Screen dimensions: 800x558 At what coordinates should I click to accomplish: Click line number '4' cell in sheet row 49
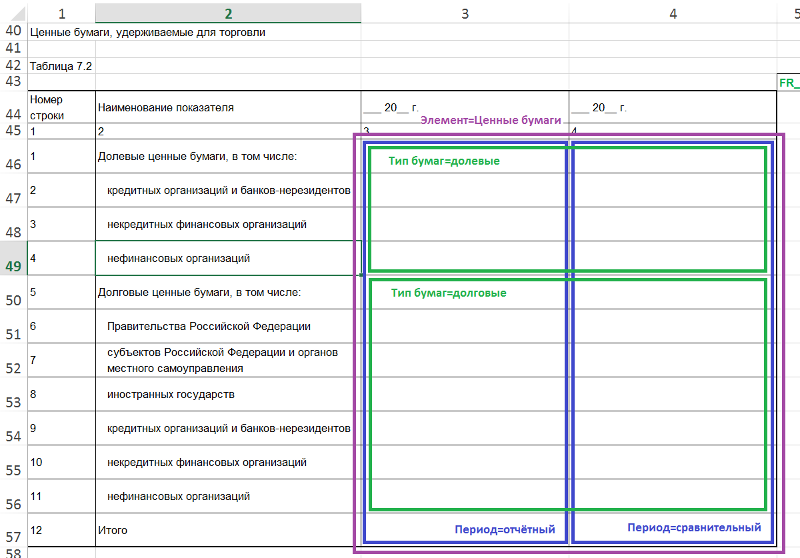pos(61,258)
